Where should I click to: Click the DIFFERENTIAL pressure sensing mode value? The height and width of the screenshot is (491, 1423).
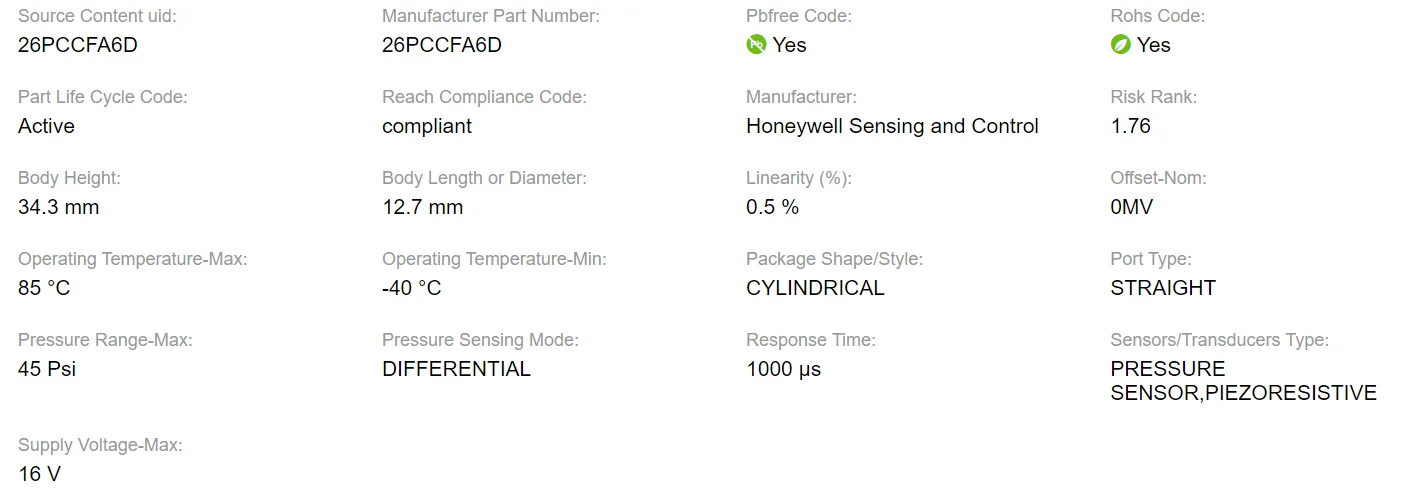pyautogui.click(x=456, y=369)
